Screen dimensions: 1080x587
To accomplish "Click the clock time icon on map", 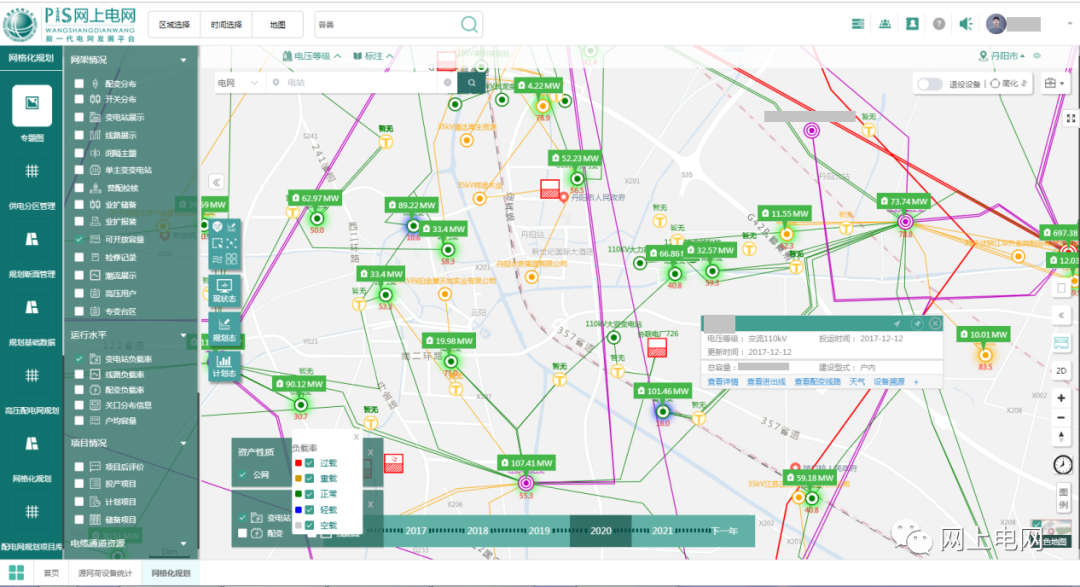I will pyautogui.click(x=1063, y=464).
